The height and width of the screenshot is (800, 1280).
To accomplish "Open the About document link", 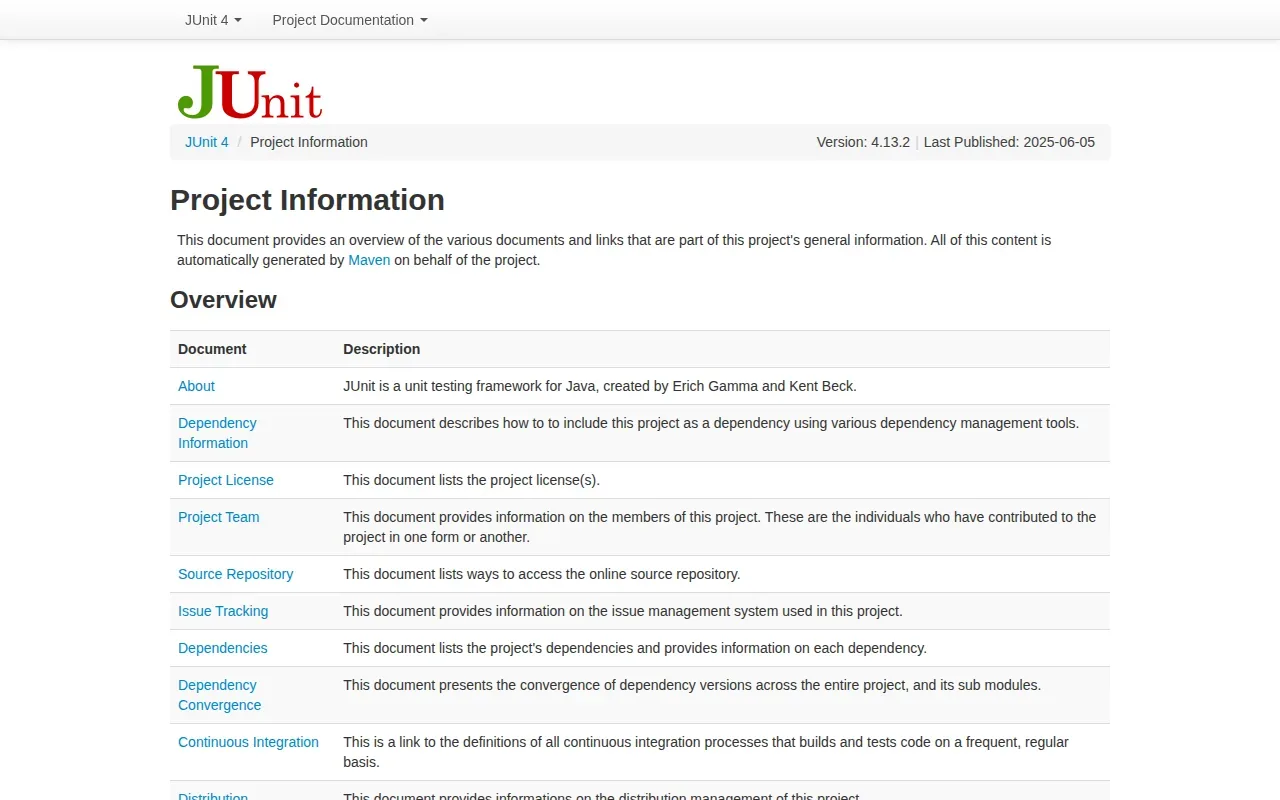I will [196, 386].
